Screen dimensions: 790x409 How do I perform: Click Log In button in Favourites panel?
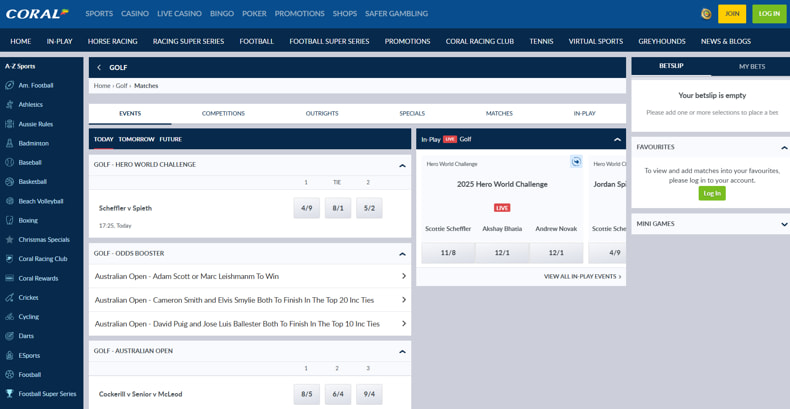(712, 193)
